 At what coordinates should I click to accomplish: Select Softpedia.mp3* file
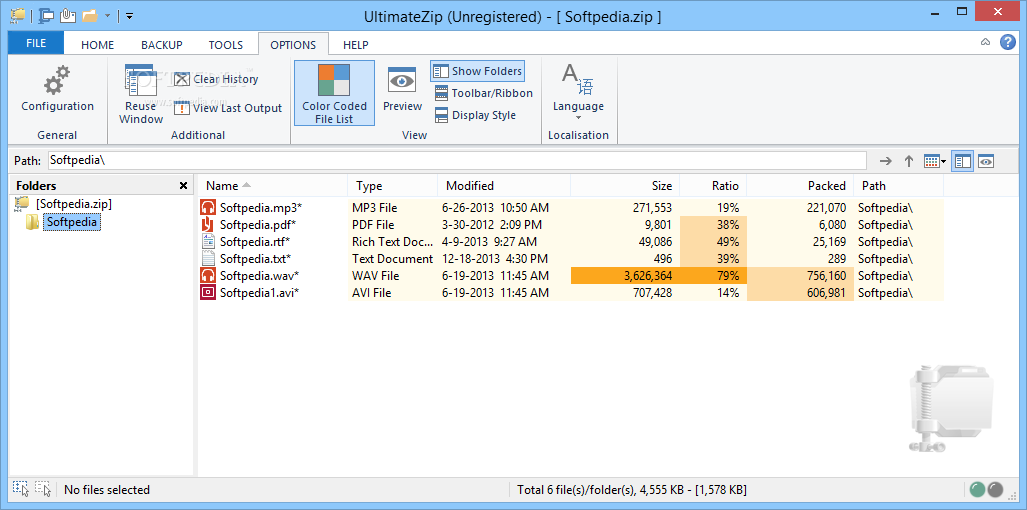coord(261,208)
